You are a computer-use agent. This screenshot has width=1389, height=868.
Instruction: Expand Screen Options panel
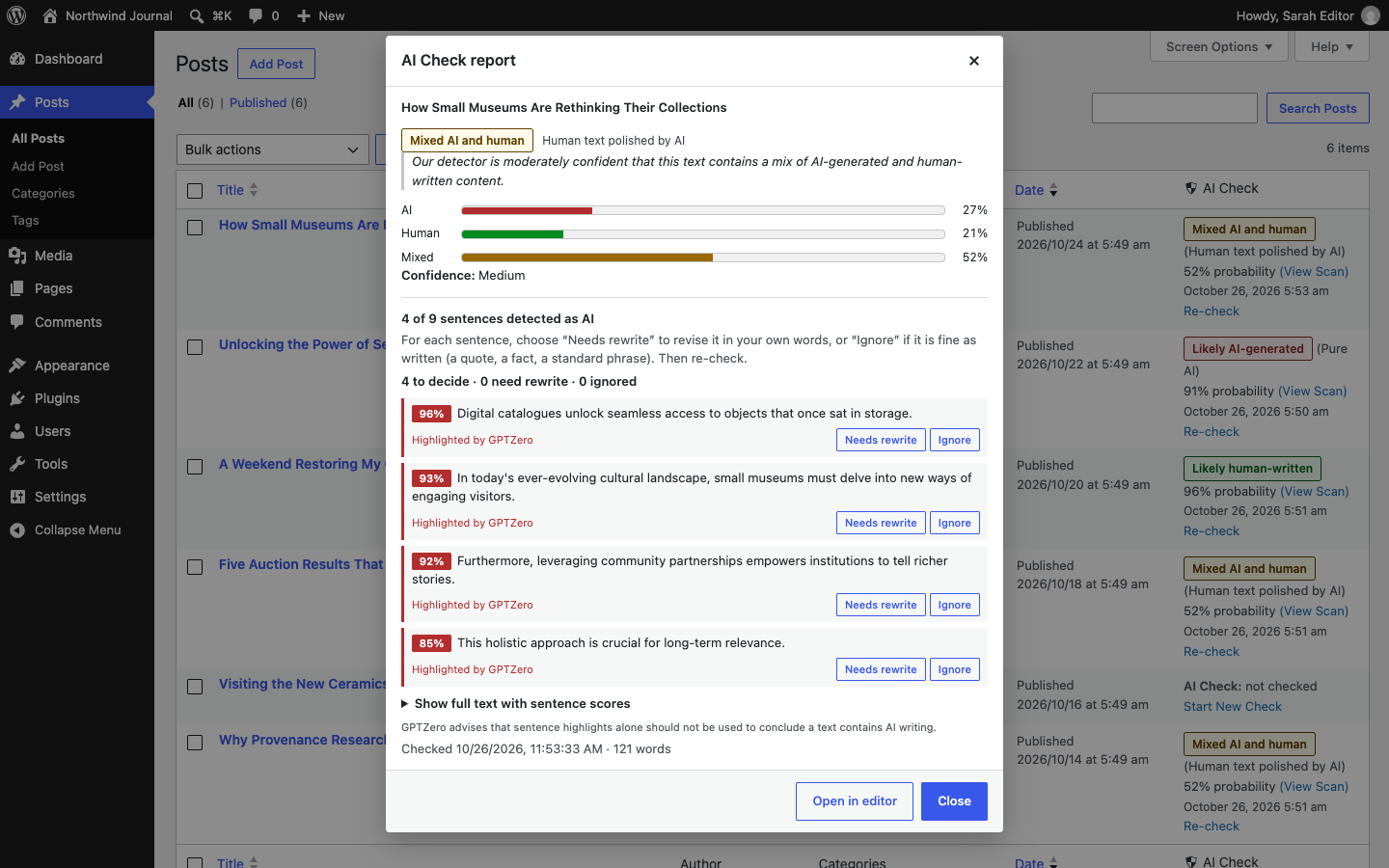click(1219, 46)
